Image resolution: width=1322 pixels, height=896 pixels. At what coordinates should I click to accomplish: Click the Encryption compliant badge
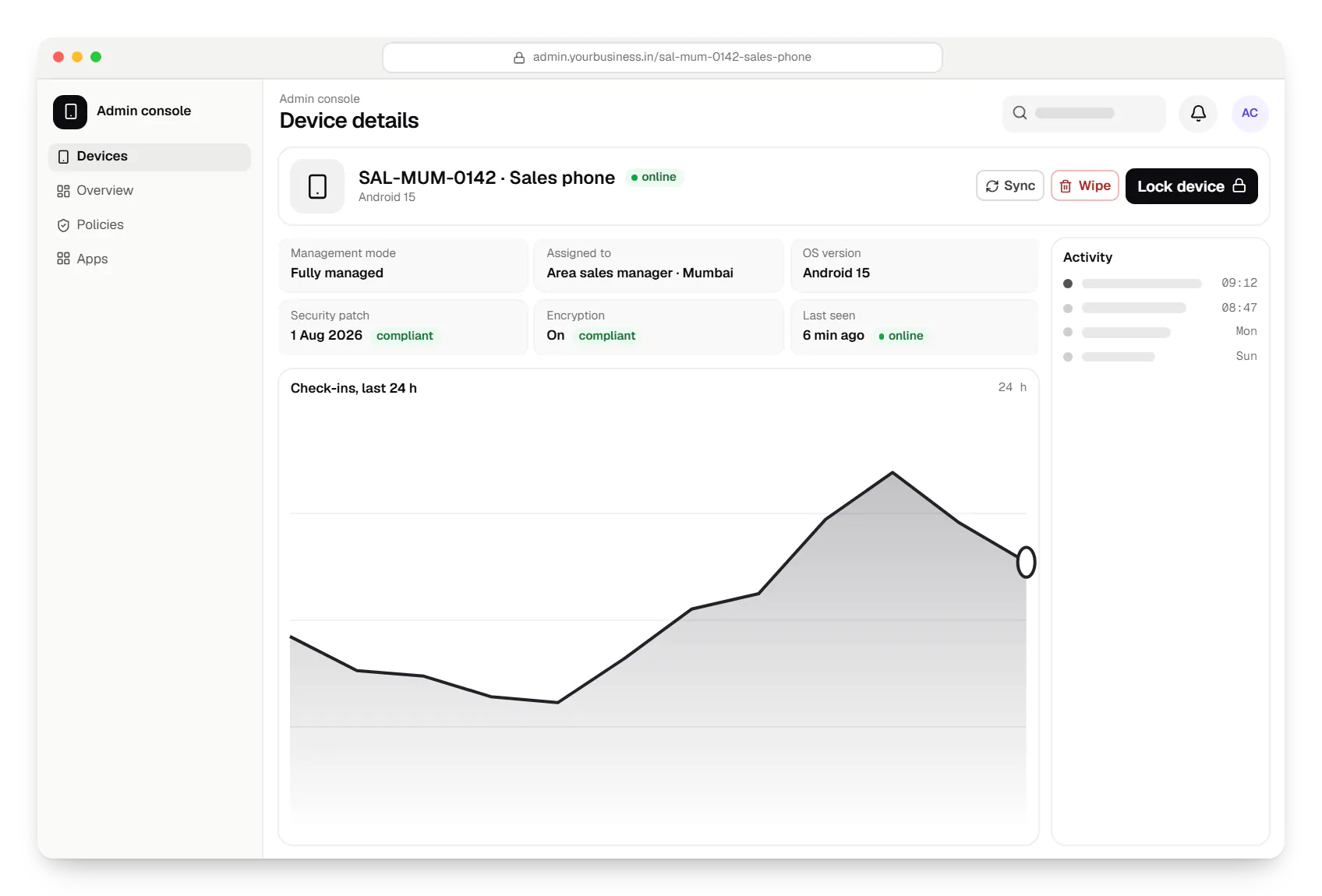(607, 336)
